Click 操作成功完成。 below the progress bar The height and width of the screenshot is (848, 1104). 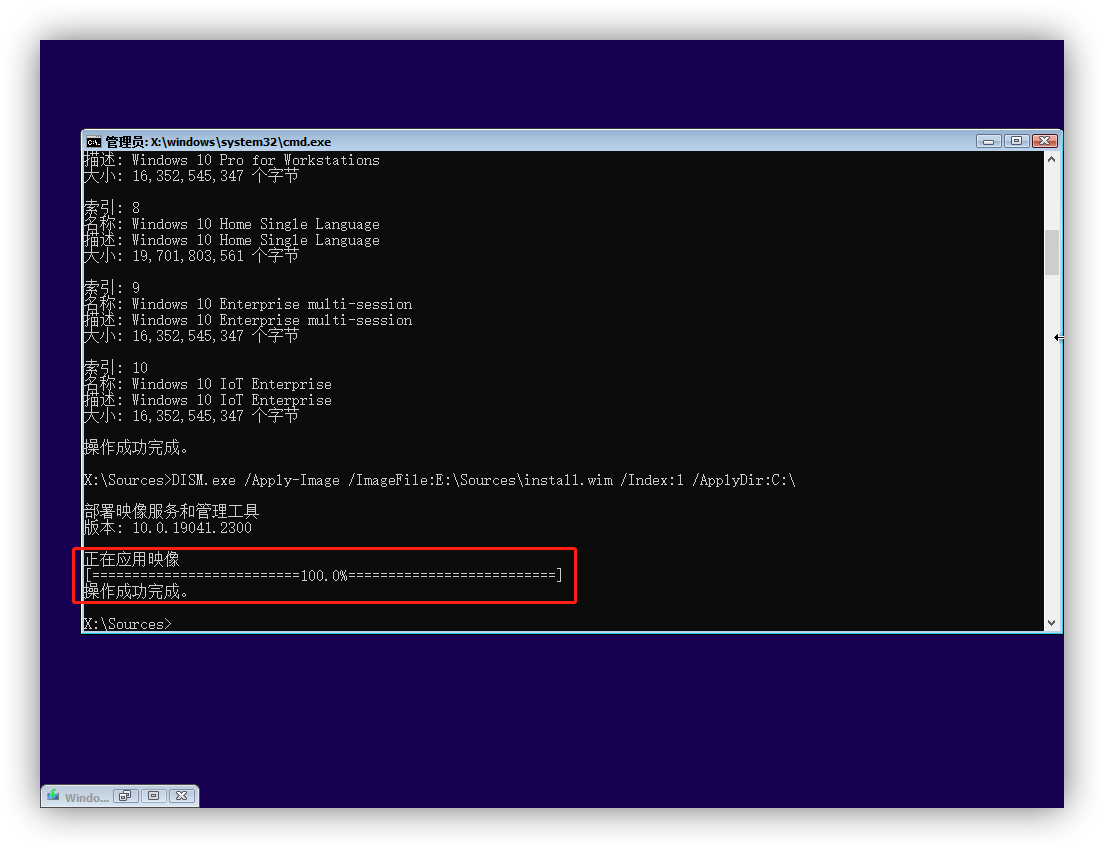click(x=136, y=592)
